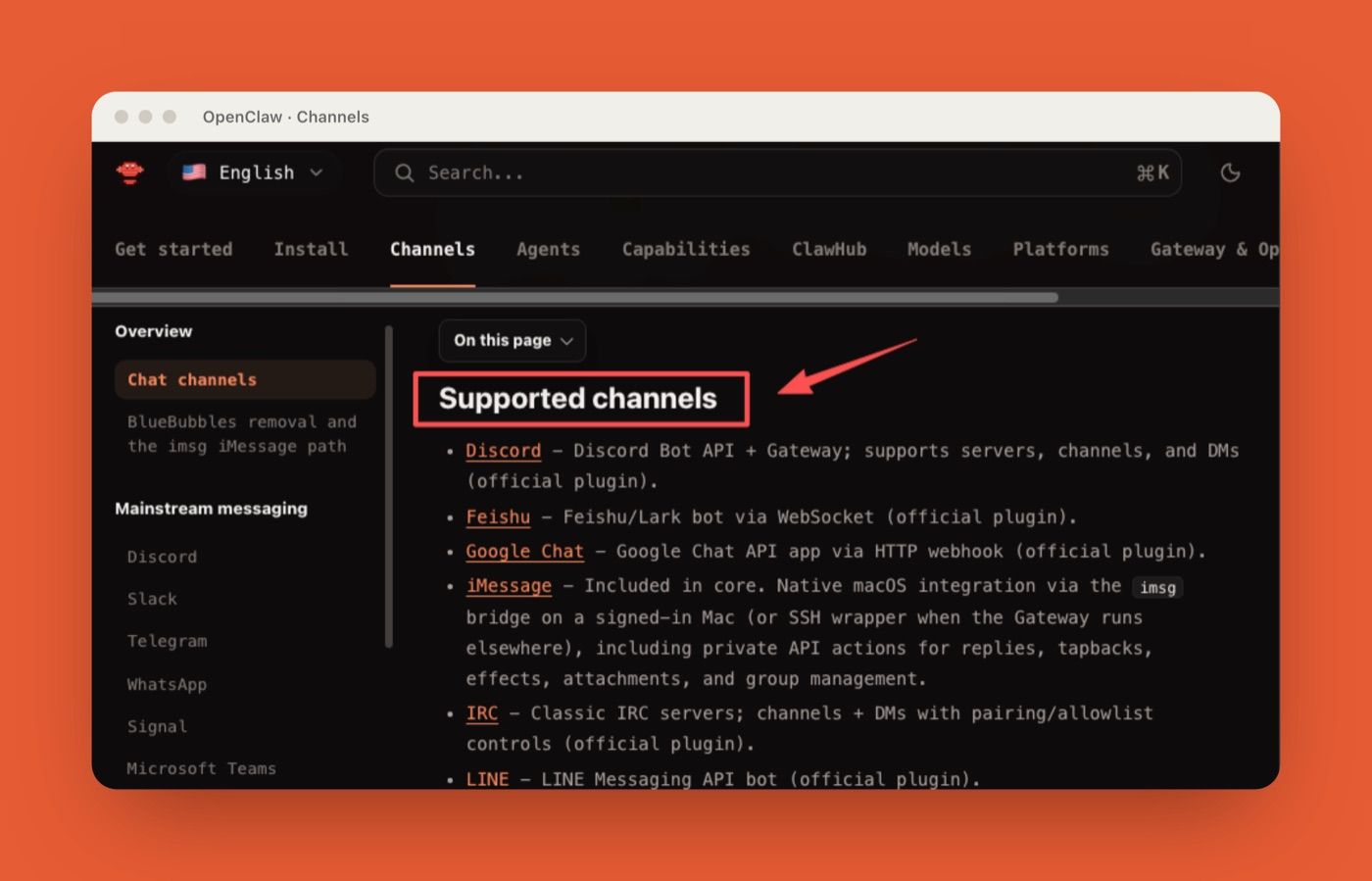1372x881 pixels.
Task: Follow the Discord link in list
Action: 503,451
